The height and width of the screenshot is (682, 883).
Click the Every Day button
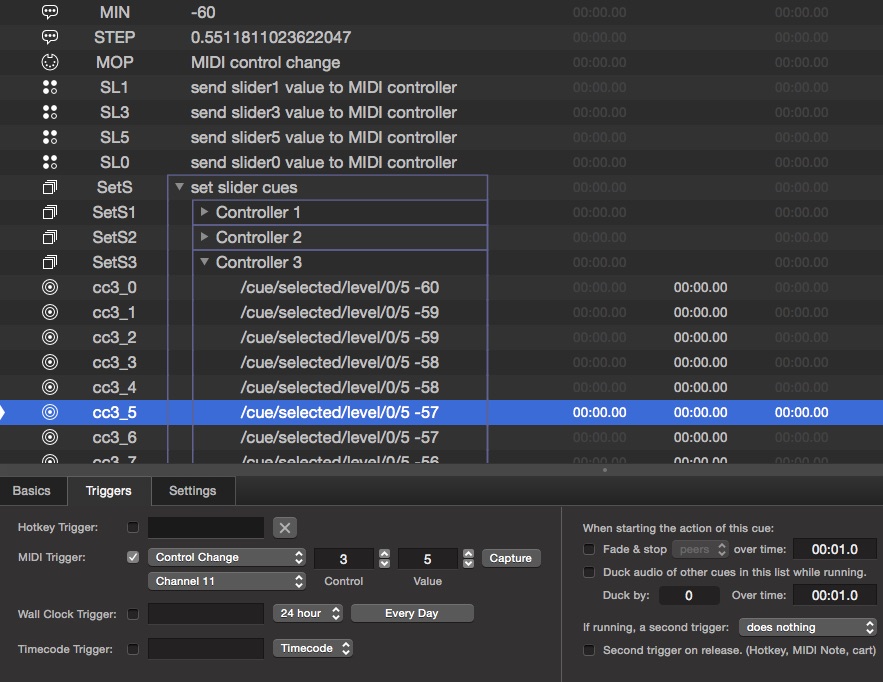click(x=411, y=613)
